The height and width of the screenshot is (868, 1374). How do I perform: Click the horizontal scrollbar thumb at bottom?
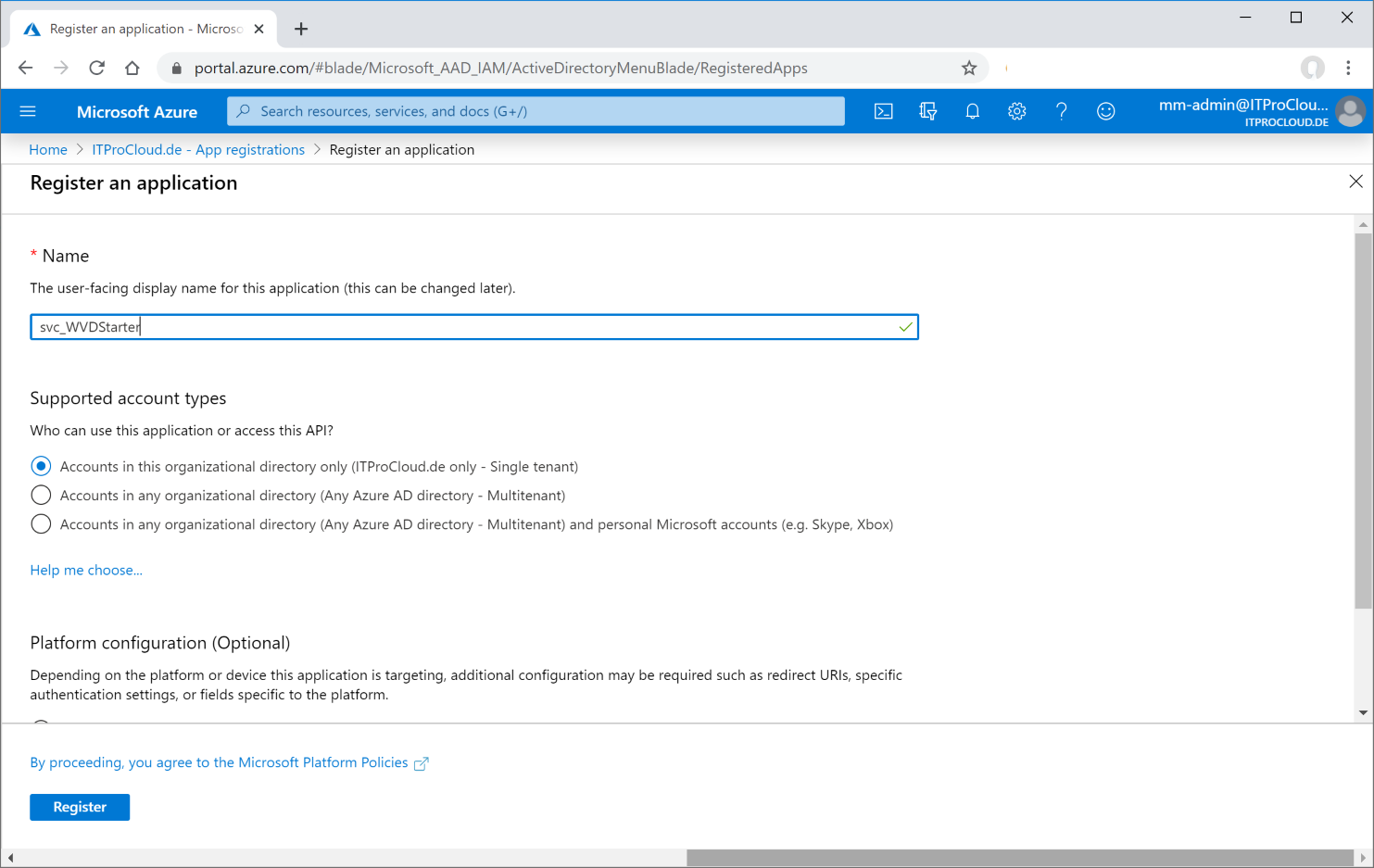[x=1020, y=858]
